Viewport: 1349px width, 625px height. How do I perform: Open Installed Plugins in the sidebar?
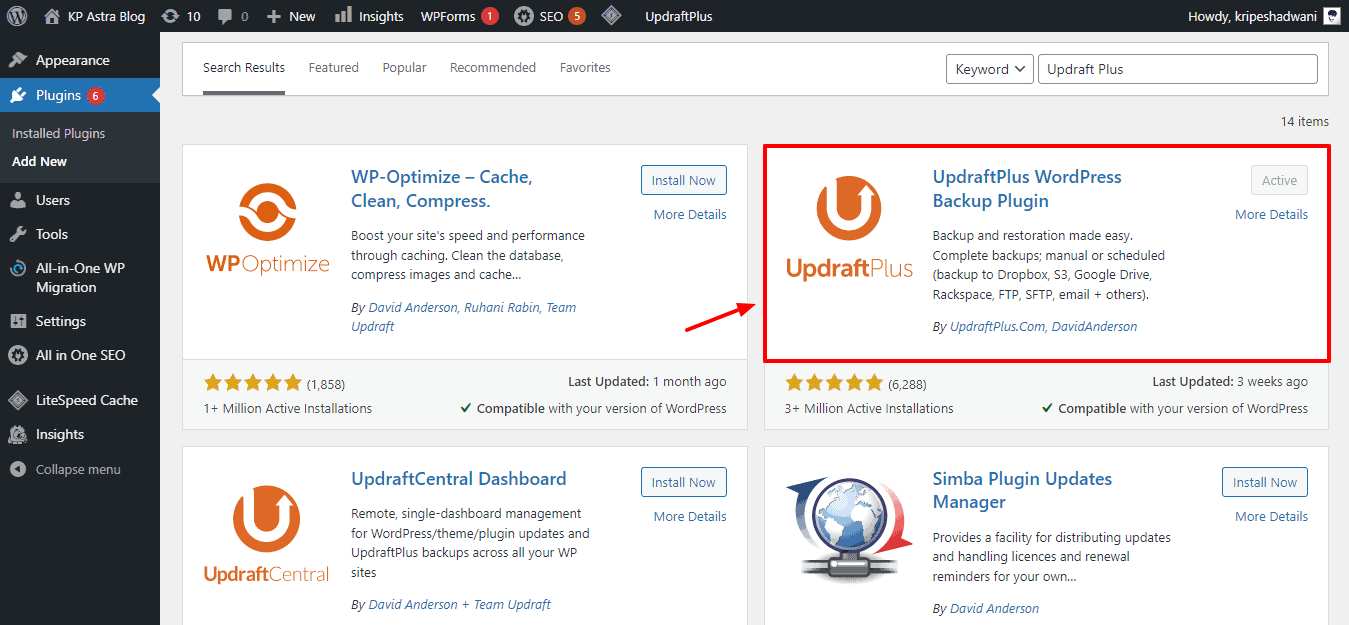click(x=58, y=133)
